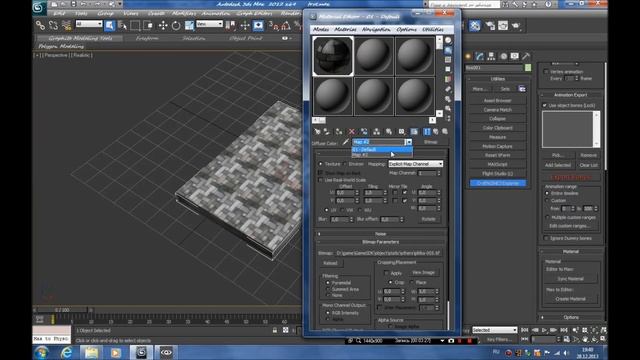Click the Reload bitmap button
Image resolution: width=640 pixels, height=360 pixels.
[x=330, y=263]
